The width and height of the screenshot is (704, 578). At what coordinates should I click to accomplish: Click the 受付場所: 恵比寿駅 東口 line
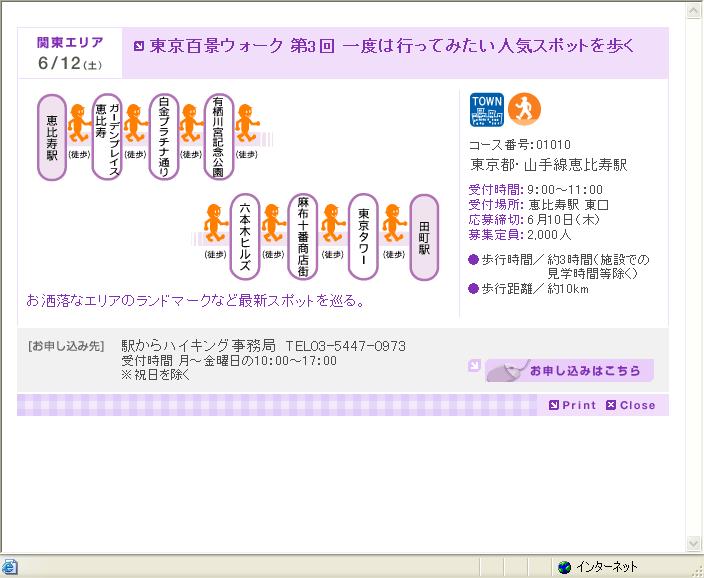tap(538, 205)
